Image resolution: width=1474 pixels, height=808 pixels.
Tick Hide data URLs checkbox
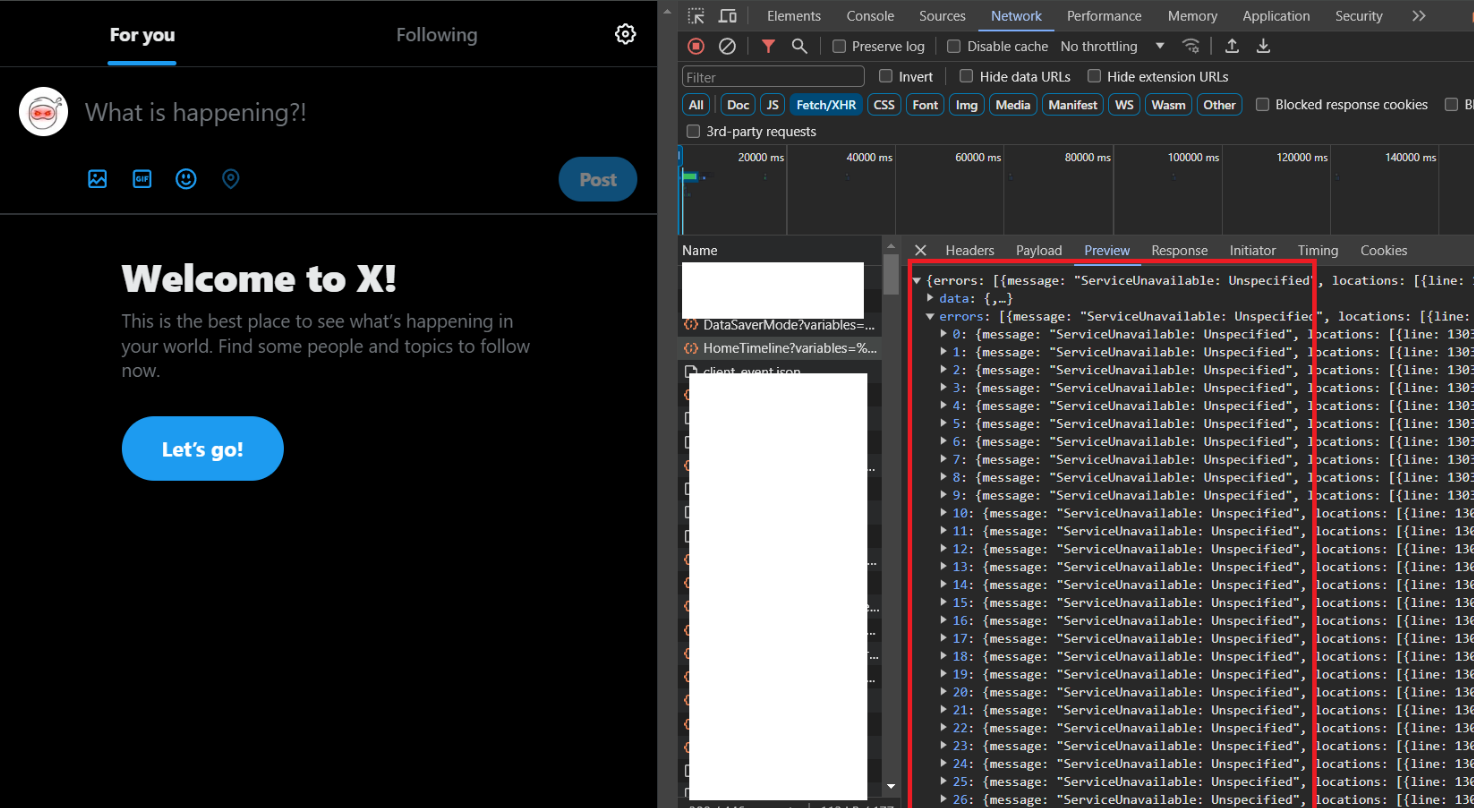pos(966,76)
